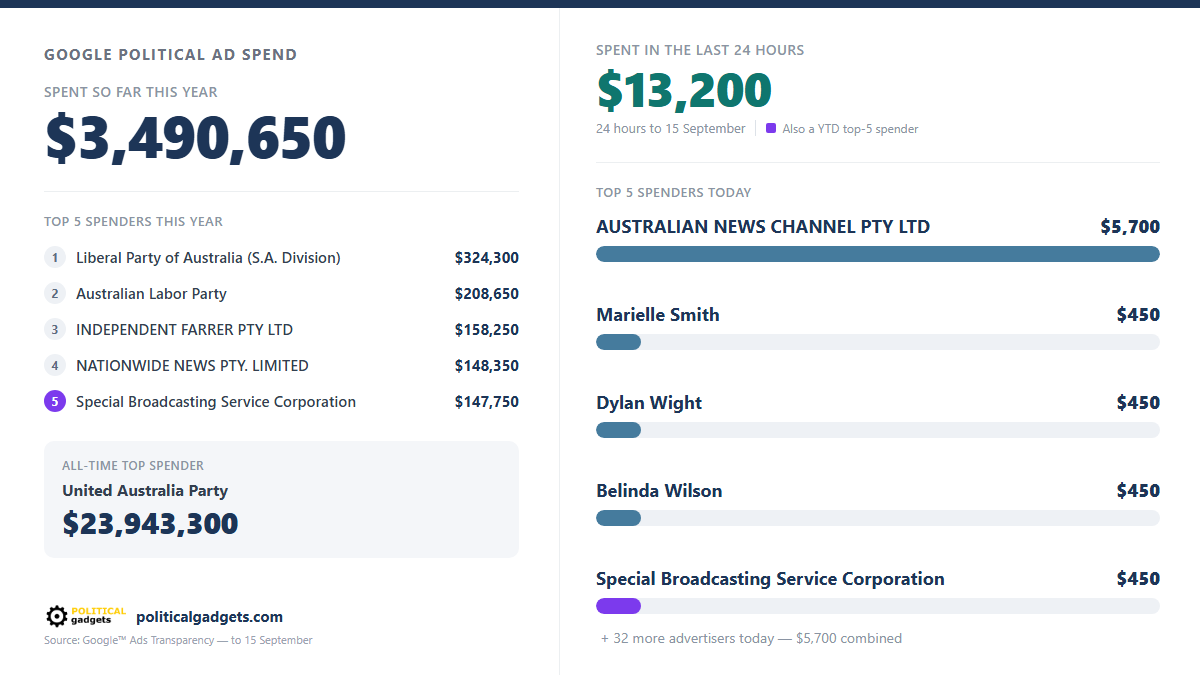Select Special Broadcasting Service Corporation in today's list
The height and width of the screenshot is (675, 1200).
click(x=770, y=579)
